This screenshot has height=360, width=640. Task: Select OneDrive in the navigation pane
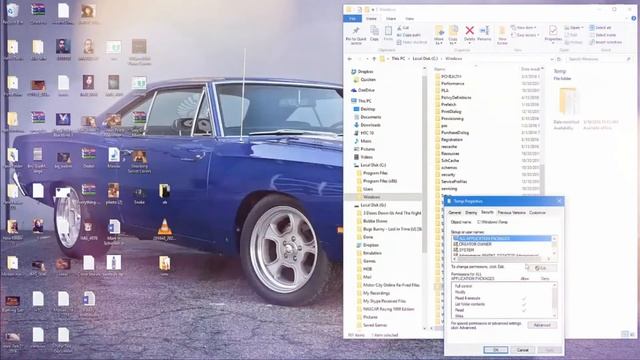click(x=362, y=90)
